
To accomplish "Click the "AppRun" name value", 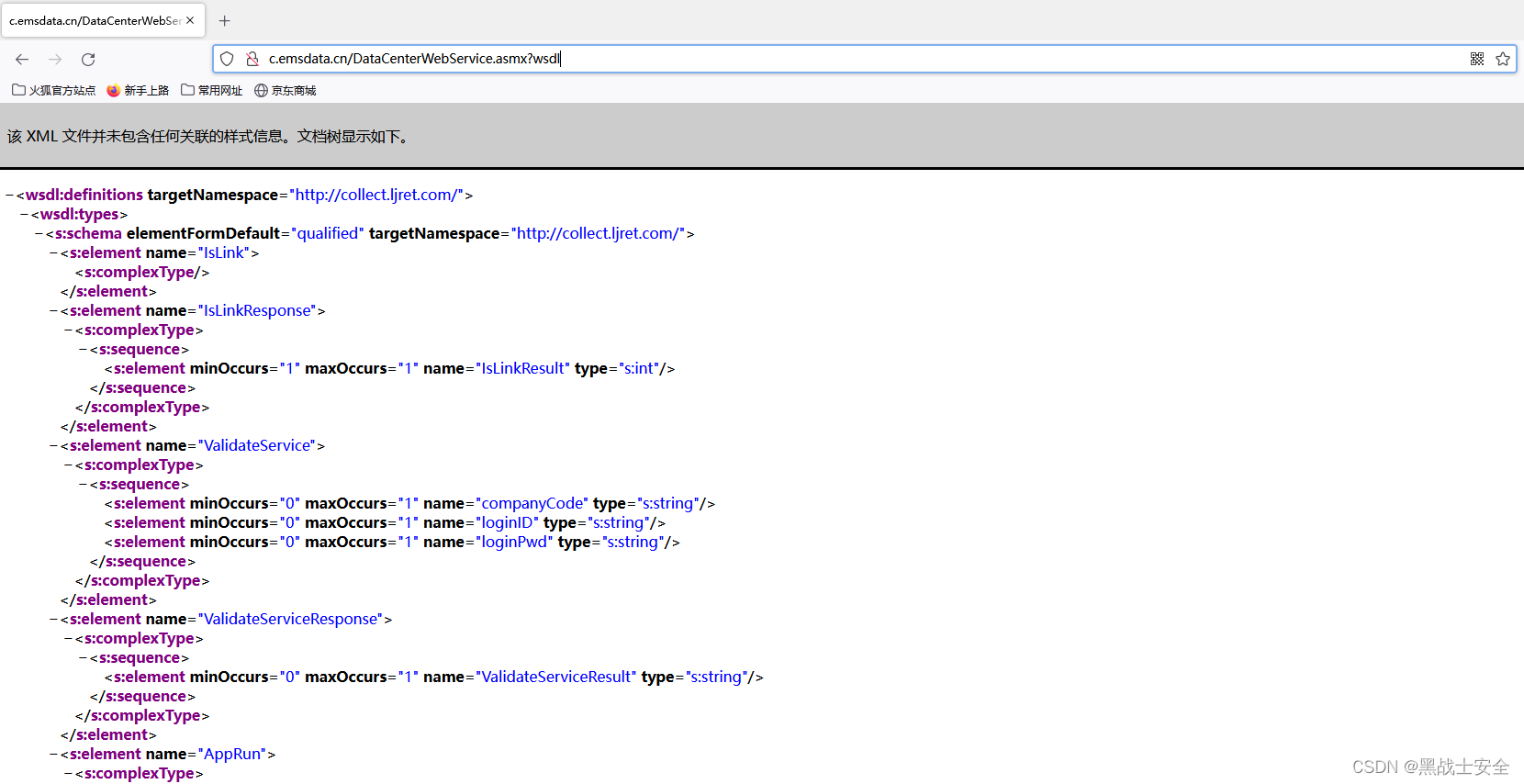I will point(232,754).
